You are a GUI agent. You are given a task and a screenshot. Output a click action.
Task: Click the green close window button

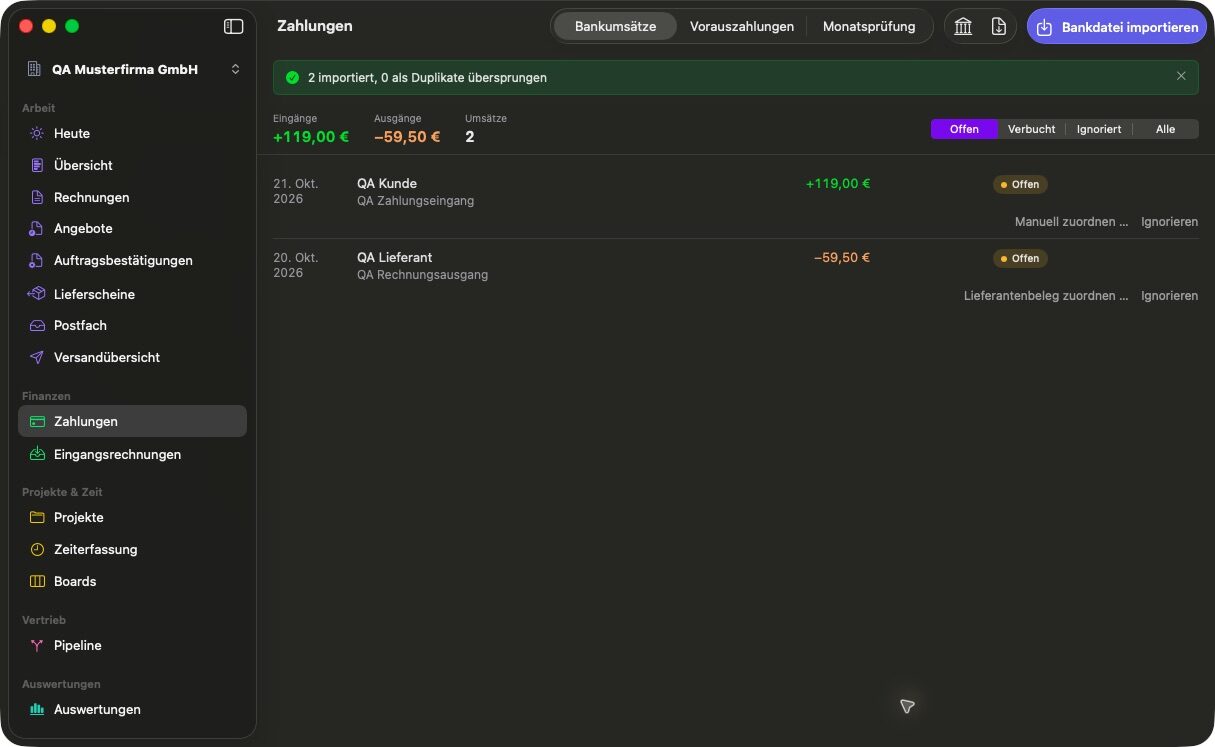pyautogui.click(x=72, y=27)
